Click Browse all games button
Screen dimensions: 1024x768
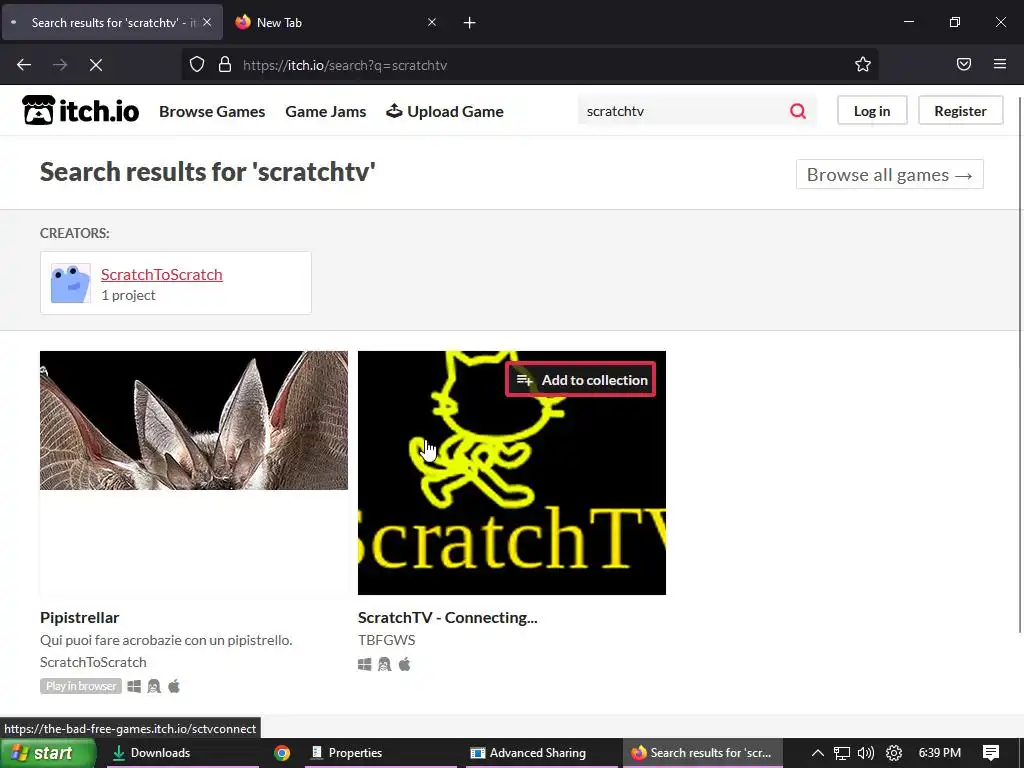889,174
